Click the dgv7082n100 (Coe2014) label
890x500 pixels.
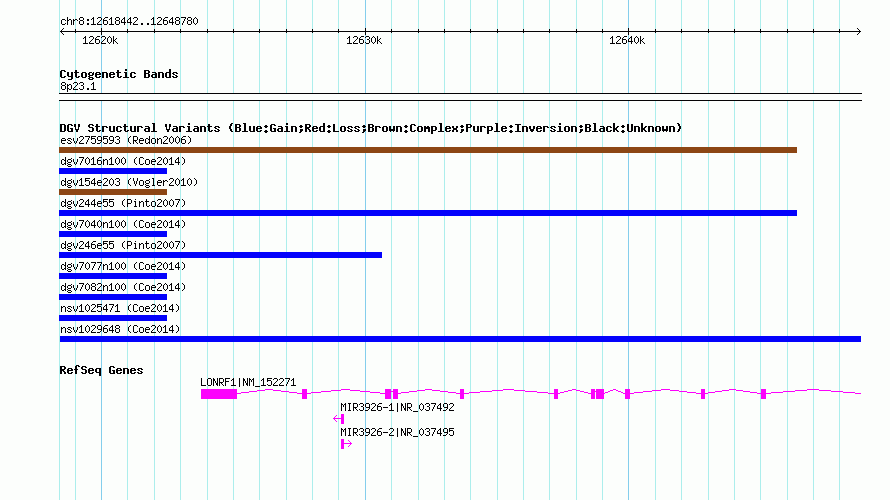pyautogui.click(x=123, y=287)
